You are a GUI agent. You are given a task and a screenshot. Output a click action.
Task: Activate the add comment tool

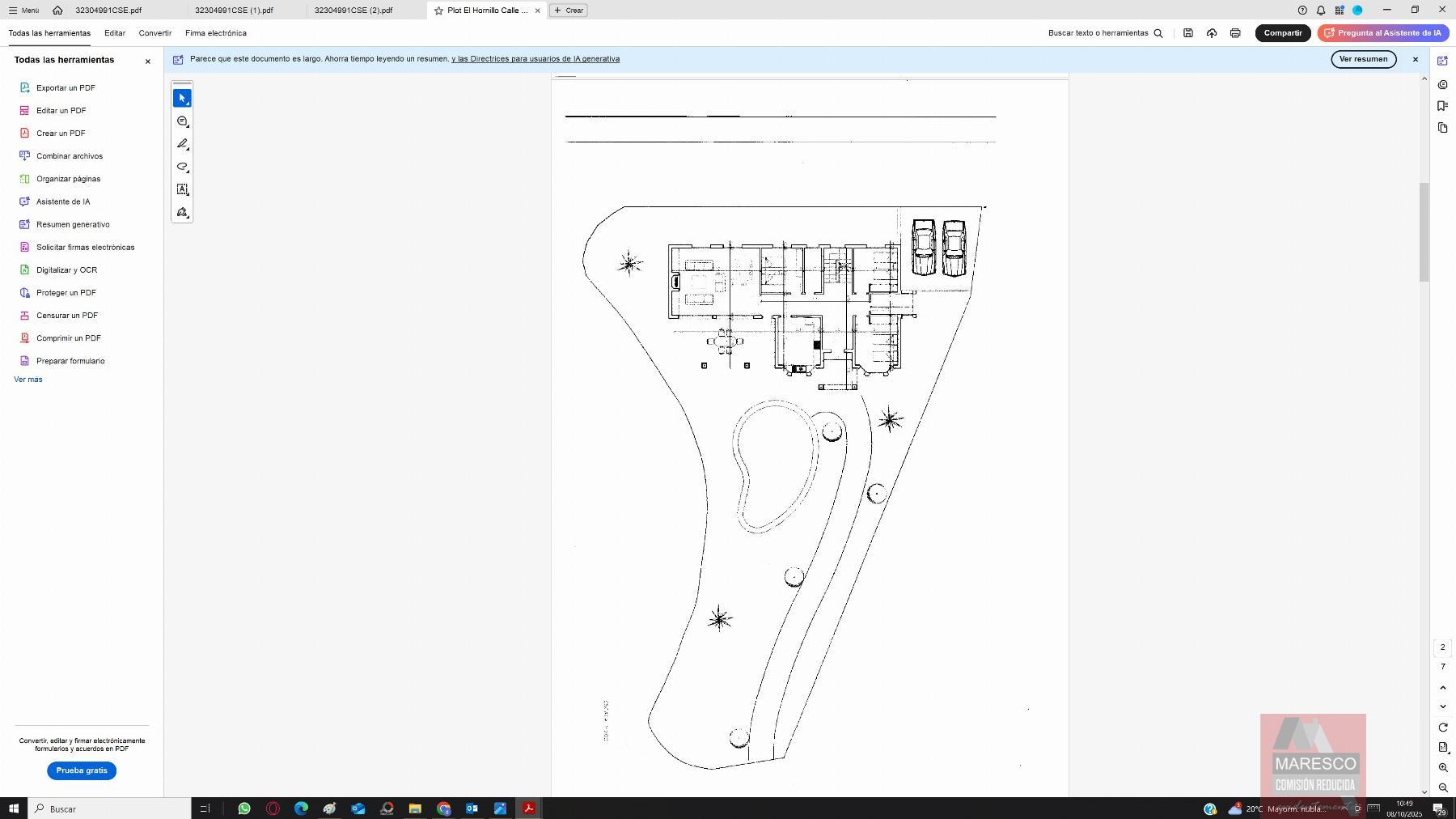pyautogui.click(x=182, y=121)
